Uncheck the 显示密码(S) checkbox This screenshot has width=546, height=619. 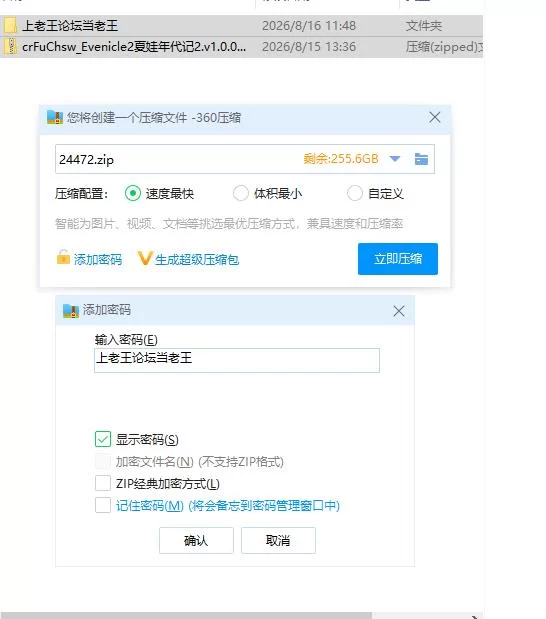103,439
